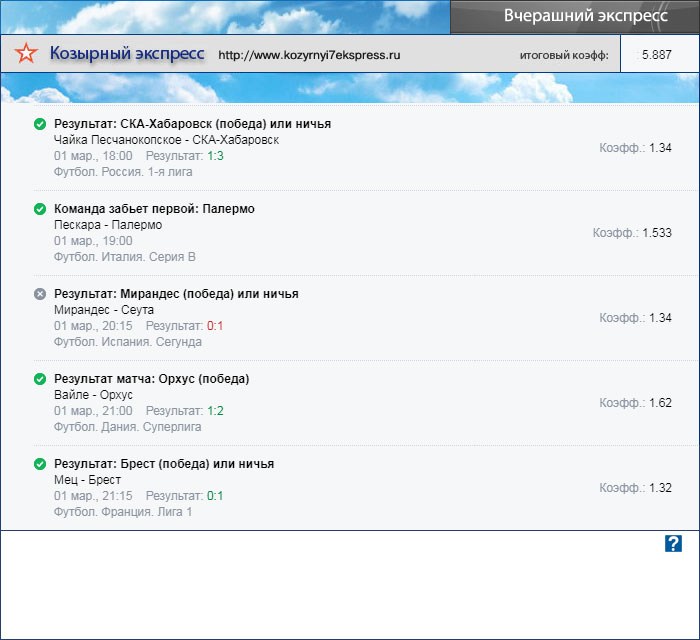This screenshot has width=700, height=640.
Task: Click the Козырный экспресс title
Action: 127,54
